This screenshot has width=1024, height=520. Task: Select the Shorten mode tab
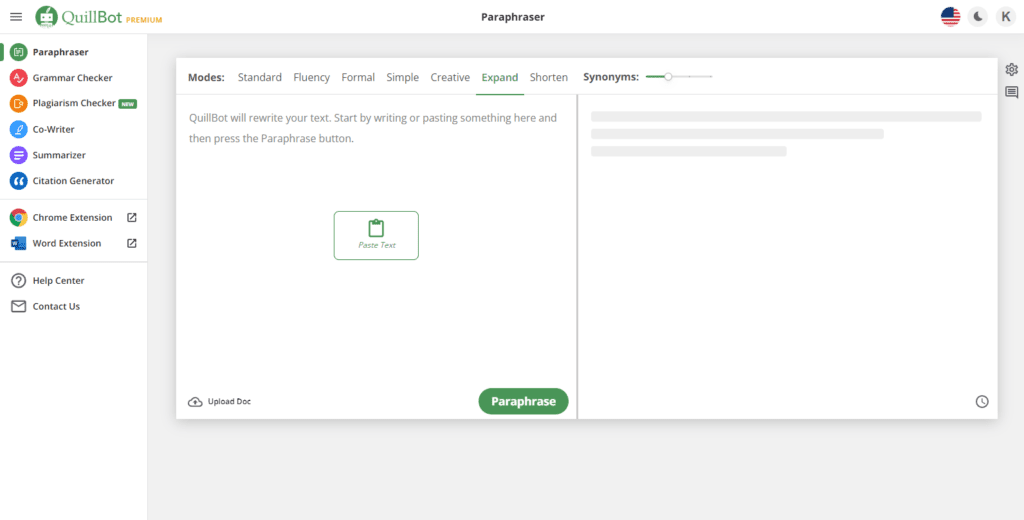click(x=549, y=77)
